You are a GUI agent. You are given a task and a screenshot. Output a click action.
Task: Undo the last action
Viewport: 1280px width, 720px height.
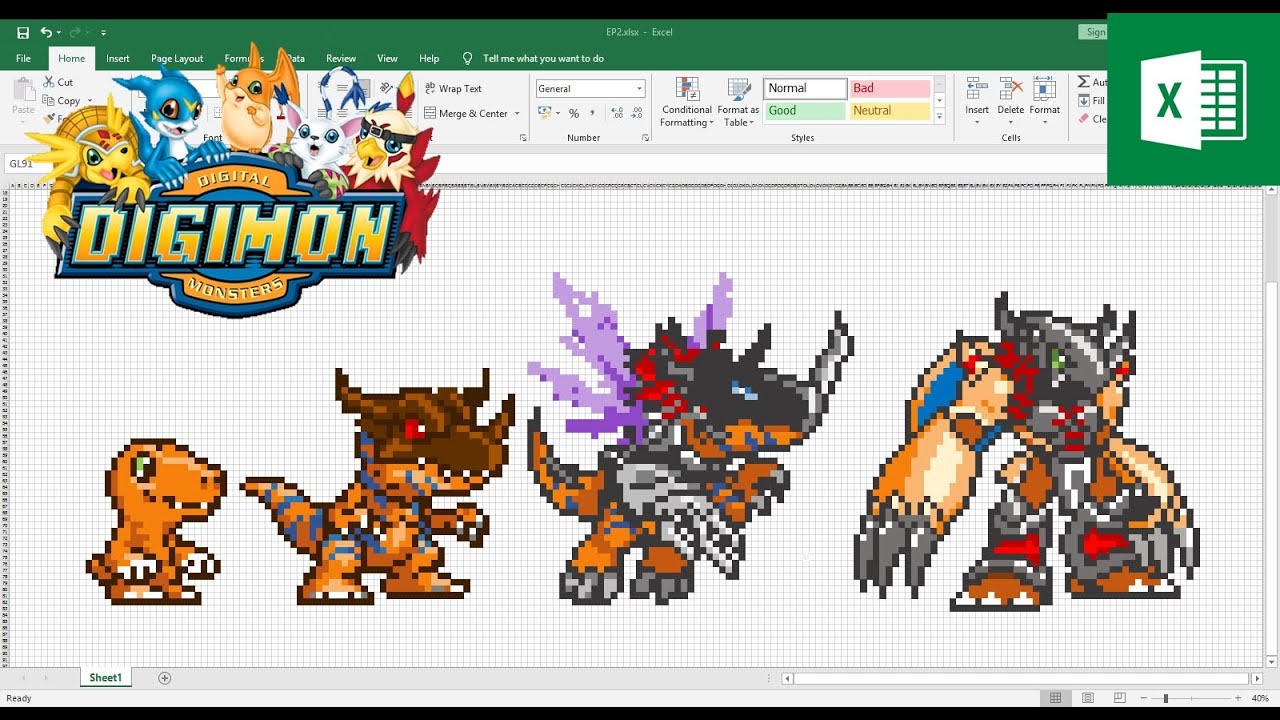coord(45,32)
